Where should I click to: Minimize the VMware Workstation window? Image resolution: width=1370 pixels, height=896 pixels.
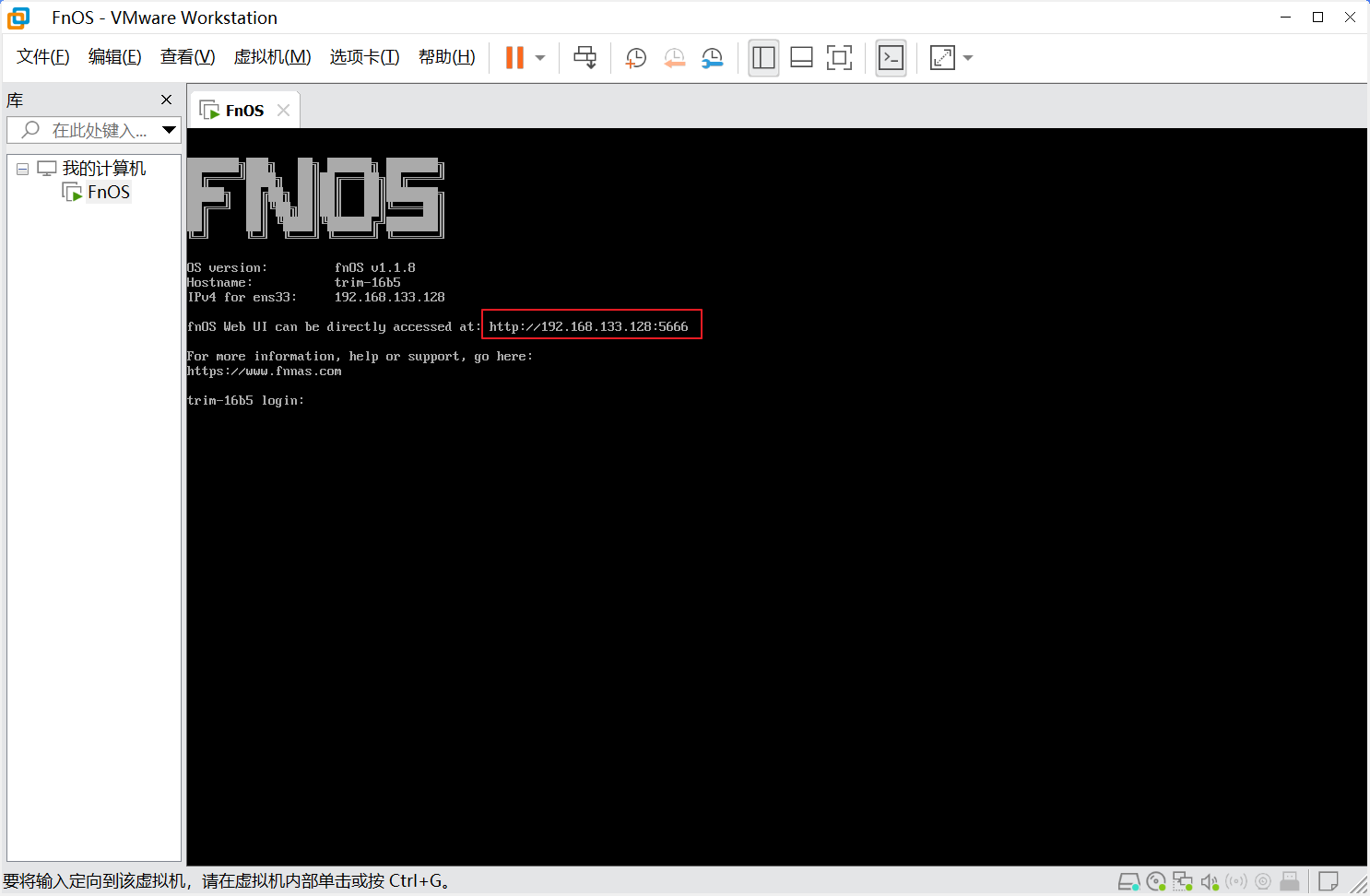[x=1286, y=17]
